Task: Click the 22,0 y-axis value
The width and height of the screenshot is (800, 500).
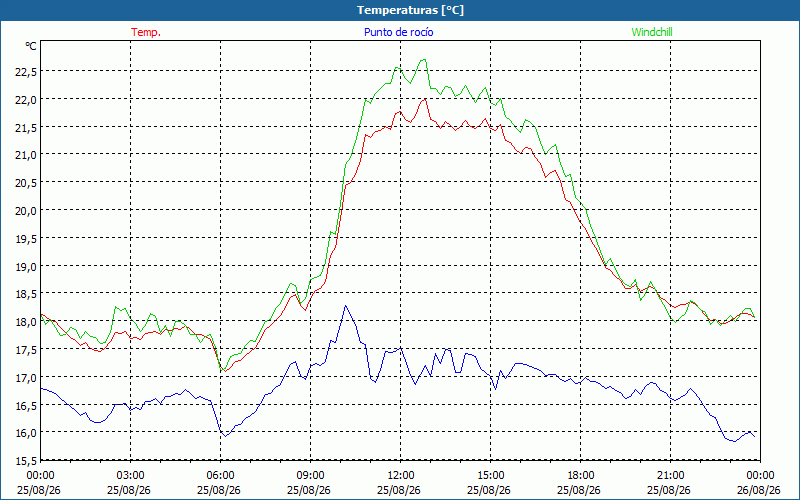Action: [x=26, y=100]
